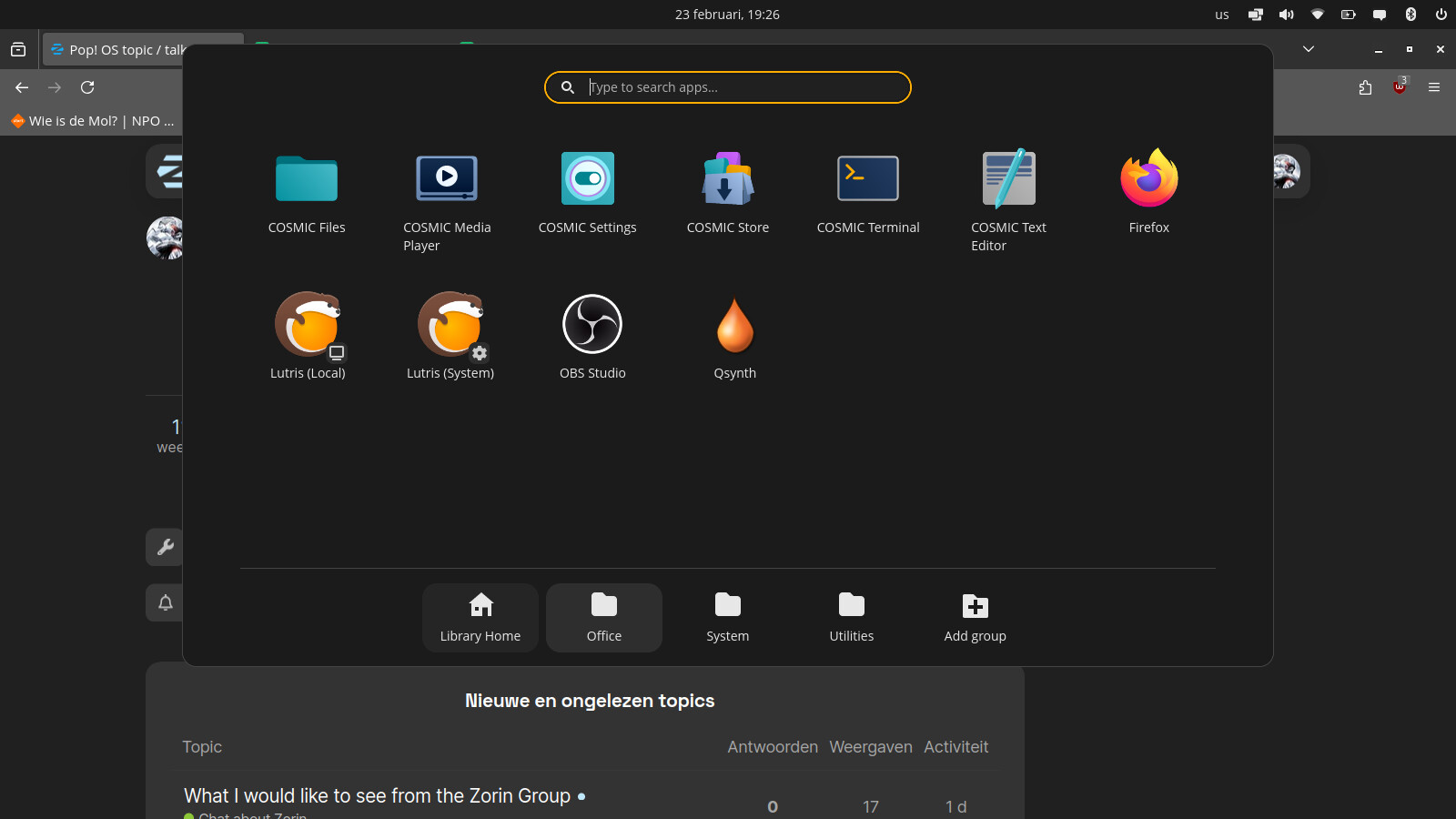Open the battery applet
Screen dimensions: 1456x819
click(1349, 15)
